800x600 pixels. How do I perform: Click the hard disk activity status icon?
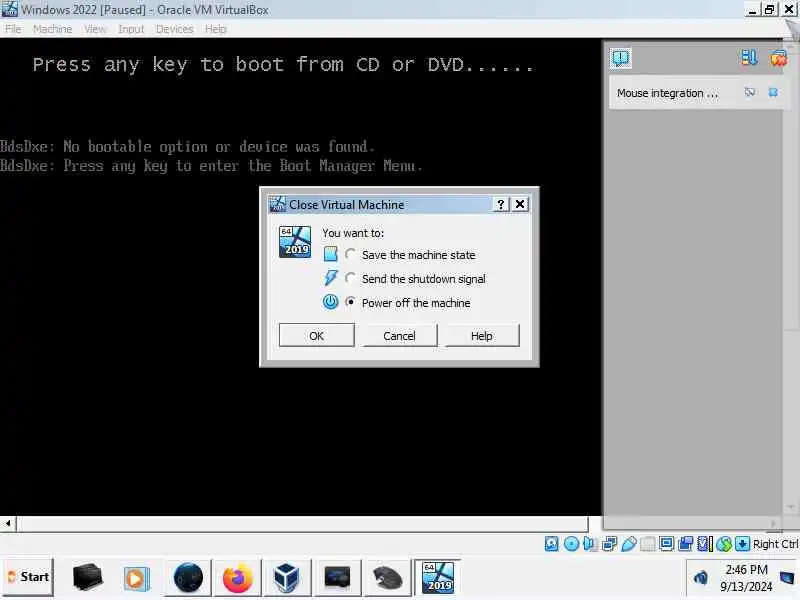coord(552,544)
